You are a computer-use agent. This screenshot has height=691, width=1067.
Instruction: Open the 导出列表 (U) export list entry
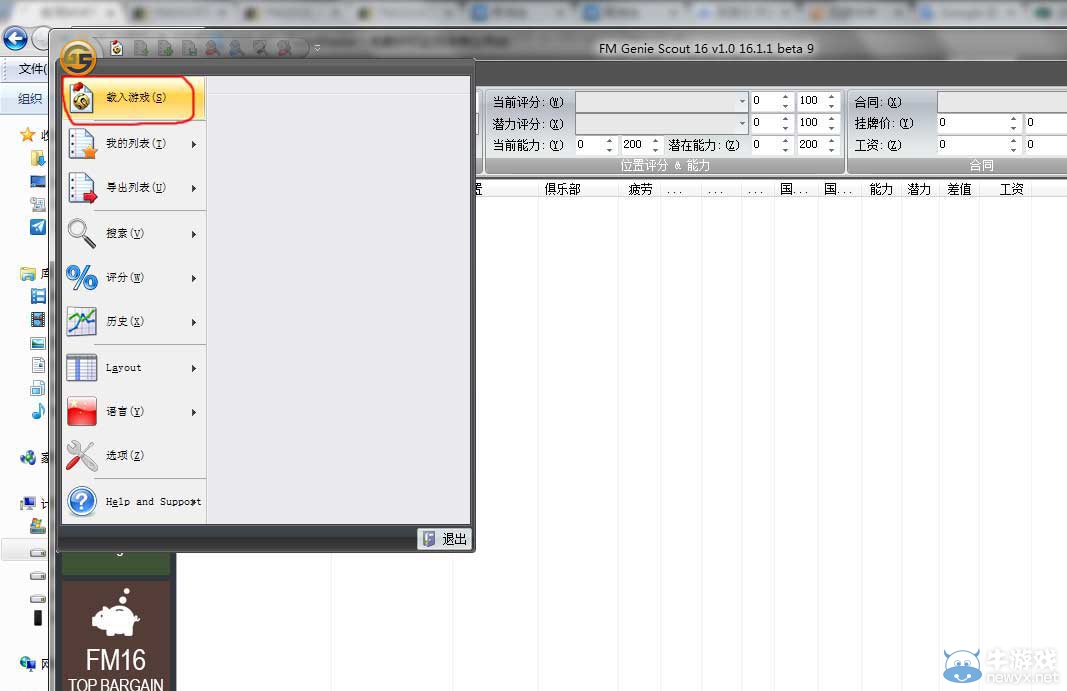[x=134, y=188]
